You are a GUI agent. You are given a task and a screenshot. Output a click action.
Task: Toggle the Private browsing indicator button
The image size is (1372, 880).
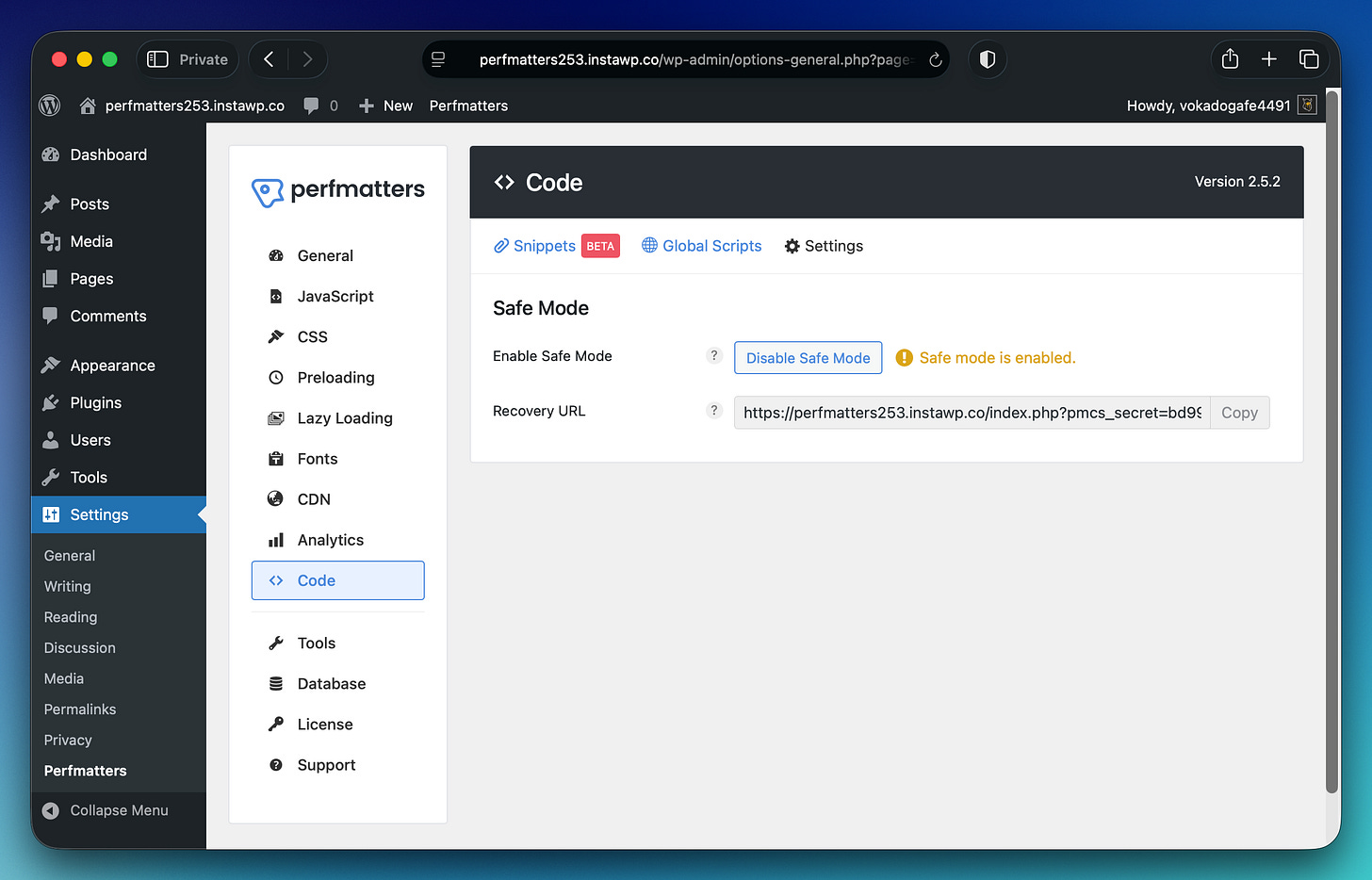188,58
